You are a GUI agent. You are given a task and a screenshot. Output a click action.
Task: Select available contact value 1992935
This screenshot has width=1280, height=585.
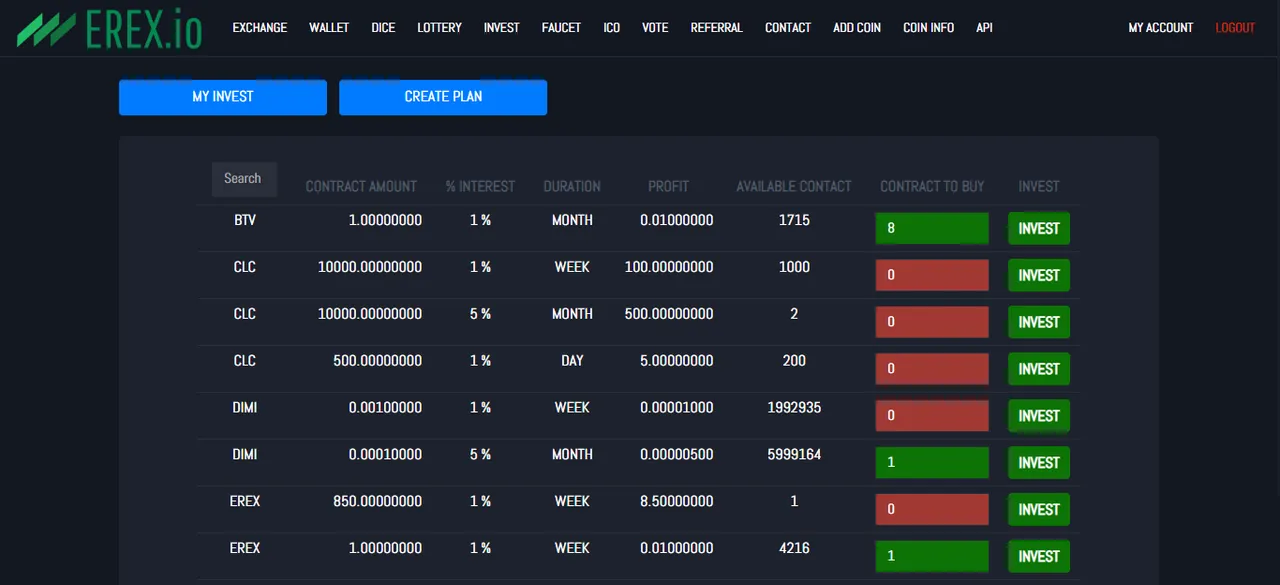pyautogui.click(x=794, y=408)
